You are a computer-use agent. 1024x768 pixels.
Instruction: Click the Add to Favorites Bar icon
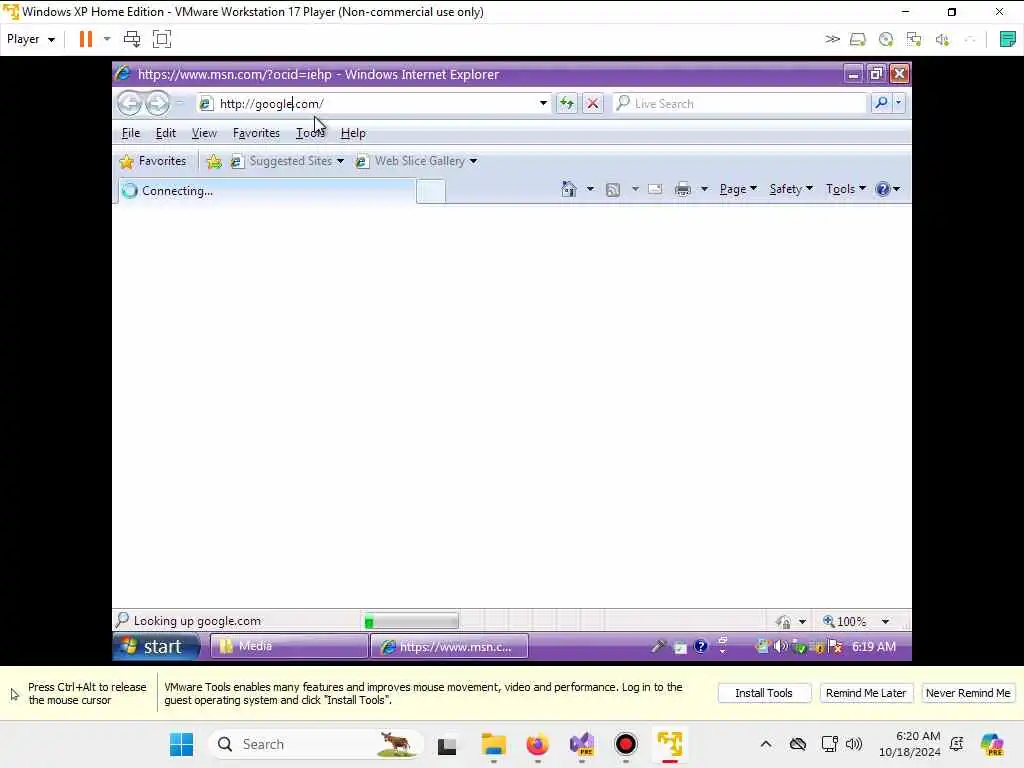pos(214,161)
